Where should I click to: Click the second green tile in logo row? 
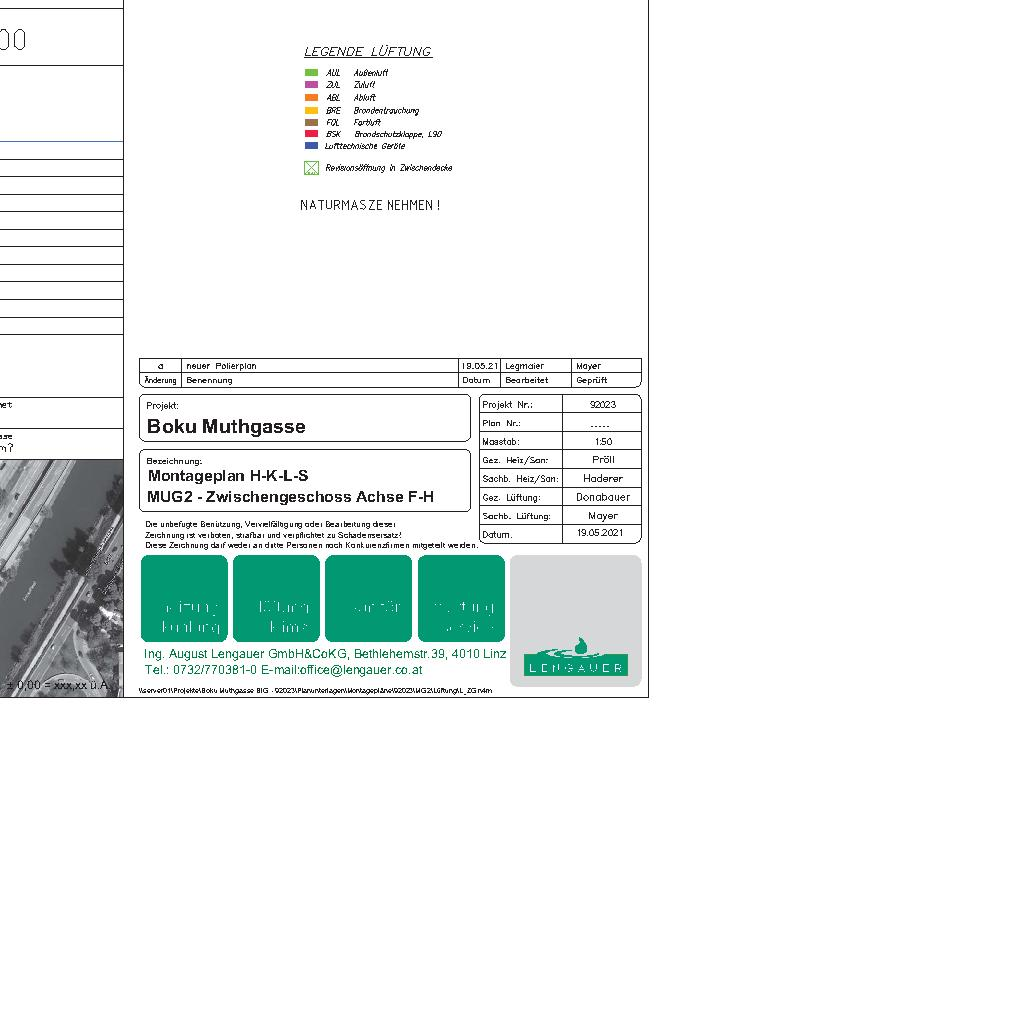(x=276, y=598)
